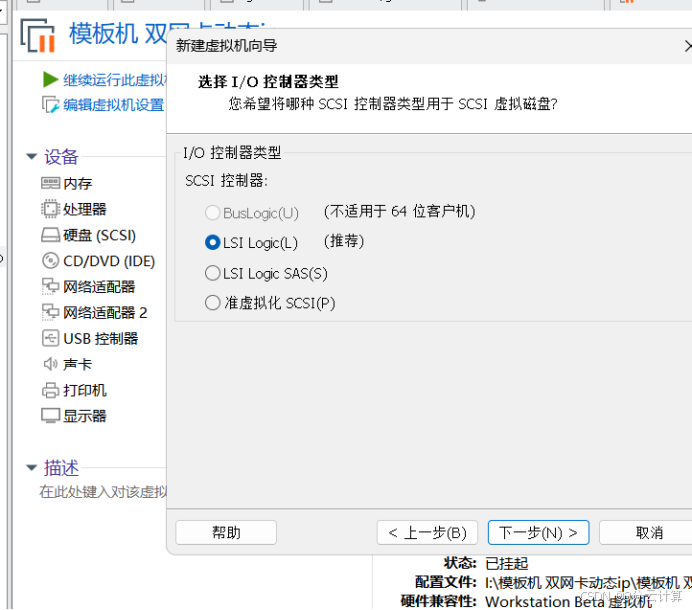Click the 配置文件 path value
The image size is (692, 610).
588,583
